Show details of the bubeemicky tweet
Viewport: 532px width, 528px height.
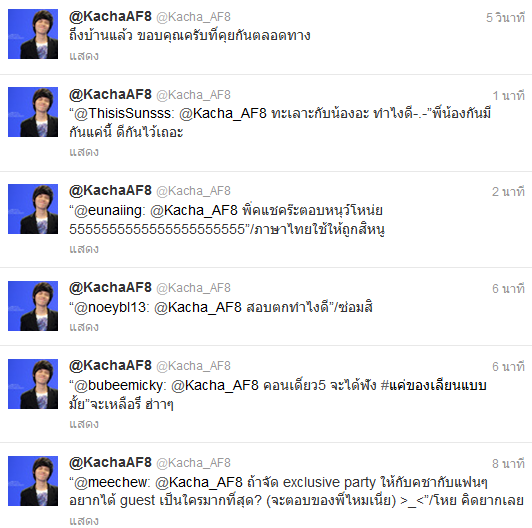point(84,424)
